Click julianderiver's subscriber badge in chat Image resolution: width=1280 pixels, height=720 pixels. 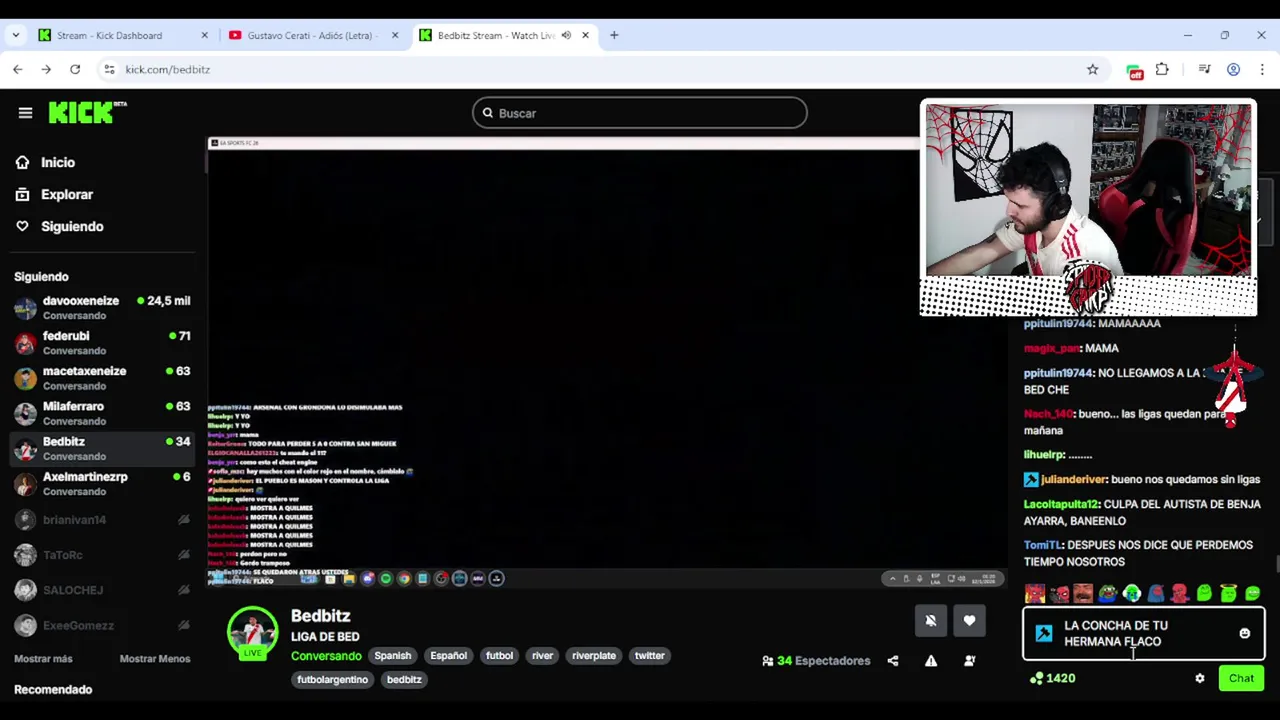1031,480
